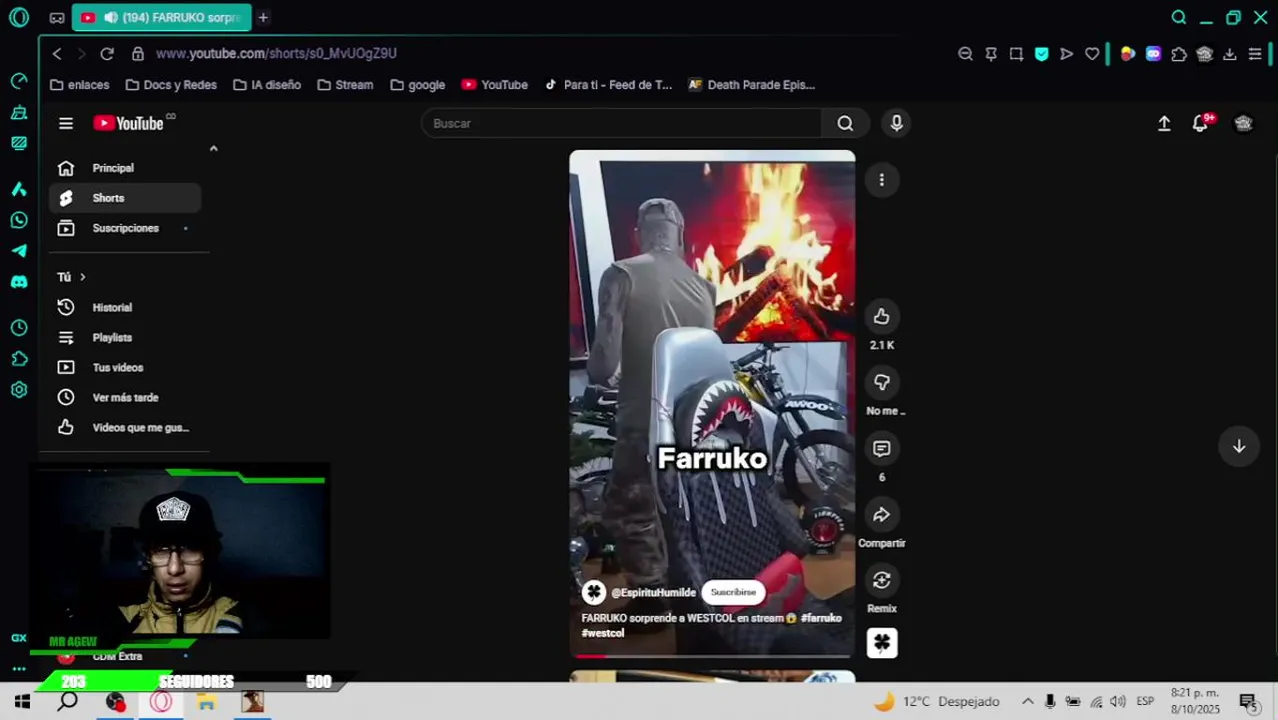Screen dimensions: 1278x720
Task: Open Historial in the sidebar
Action: pyautogui.click(x=125, y=307)
